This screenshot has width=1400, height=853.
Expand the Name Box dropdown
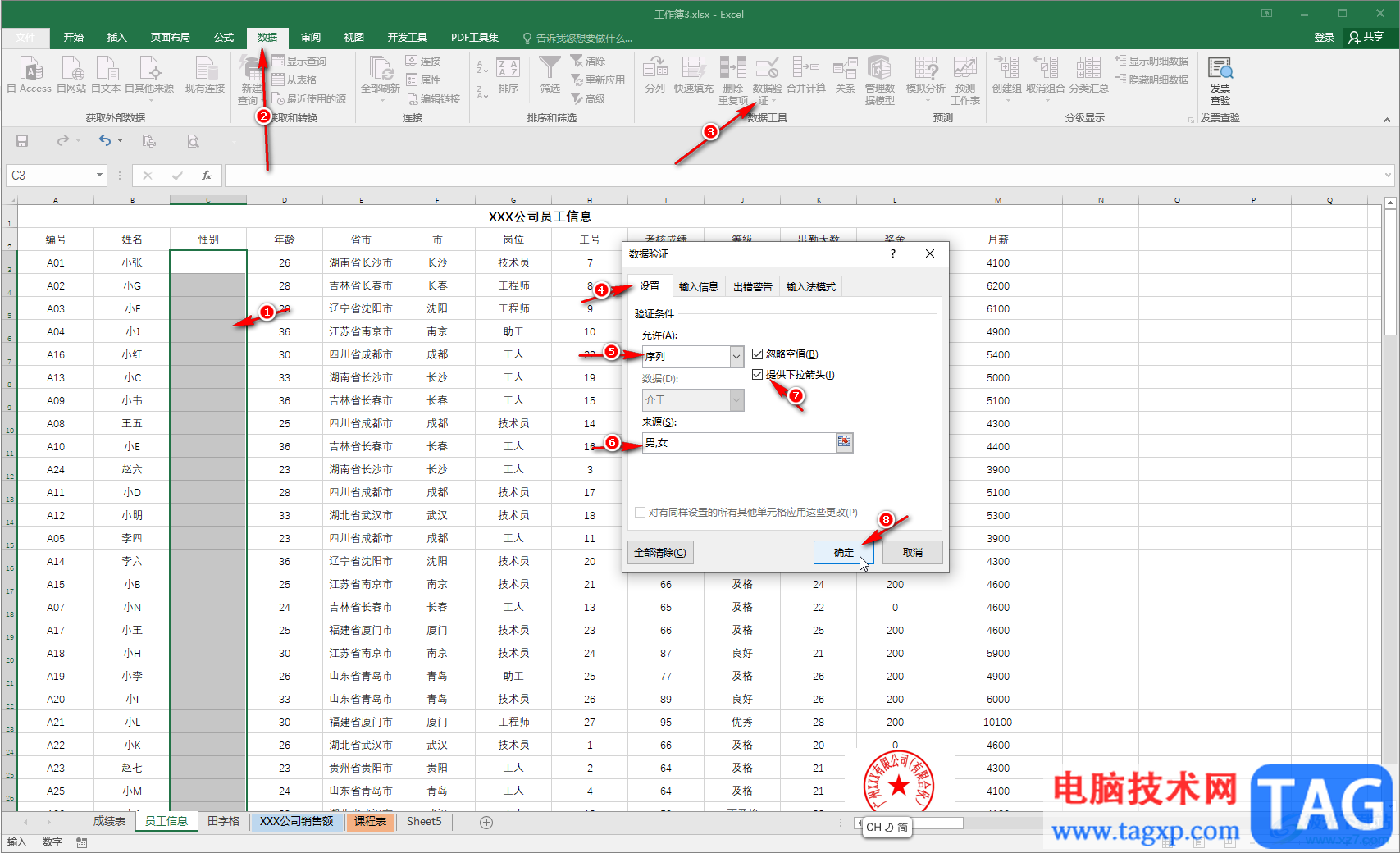click(99, 175)
